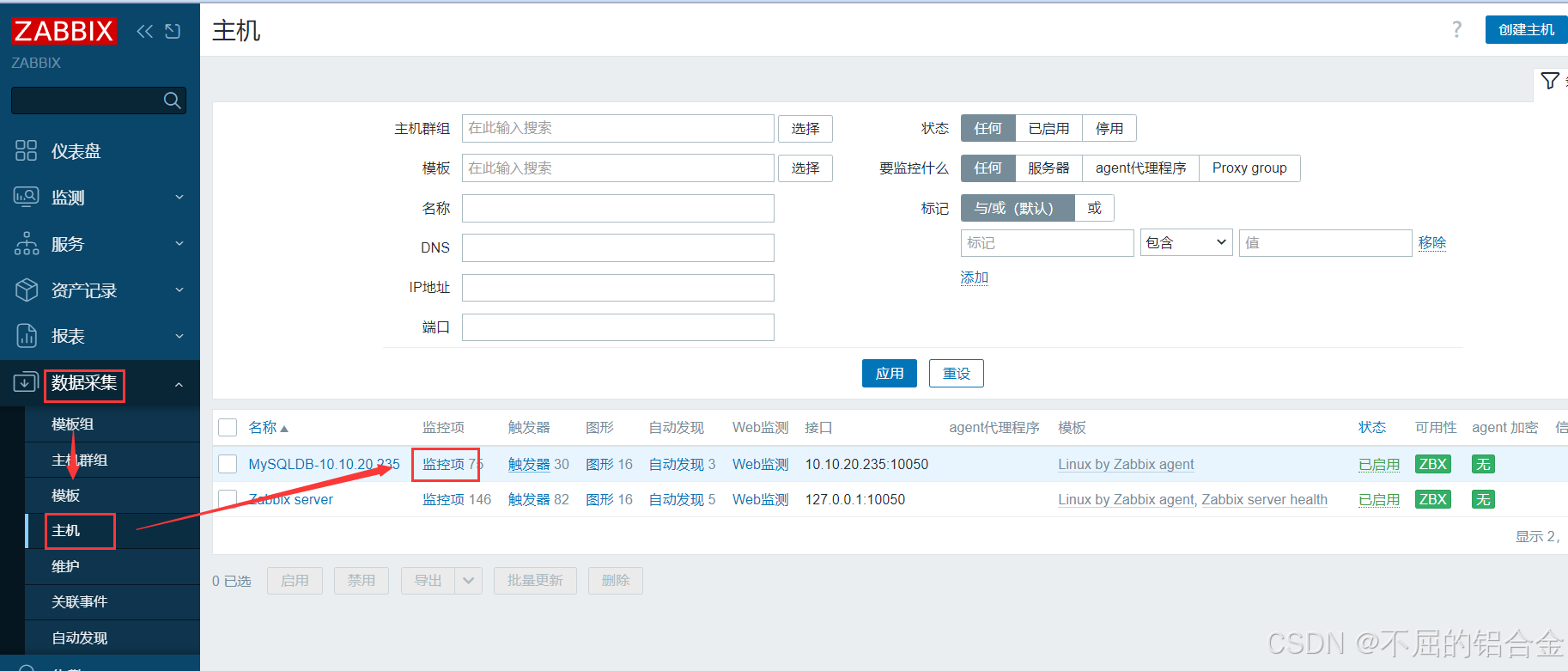Image resolution: width=1568 pixels, height=671 pixels.
Task: Click the 应用 filter button
Action: pyautogui.click(x=890, y=374)
